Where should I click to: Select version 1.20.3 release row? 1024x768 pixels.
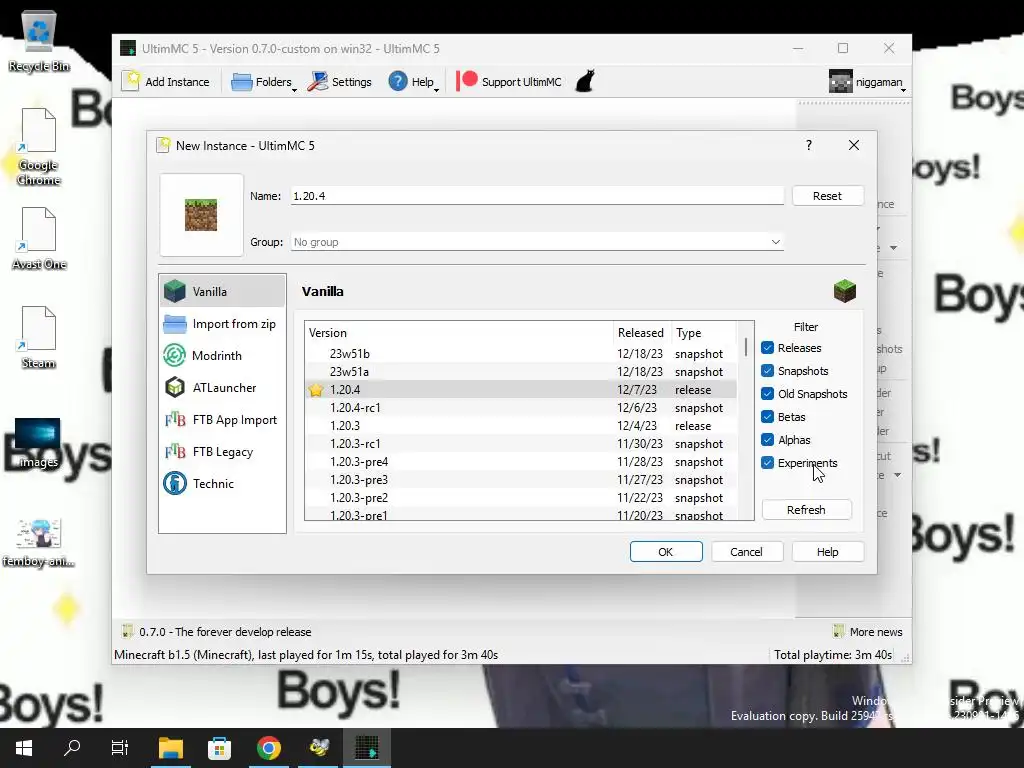520,426
